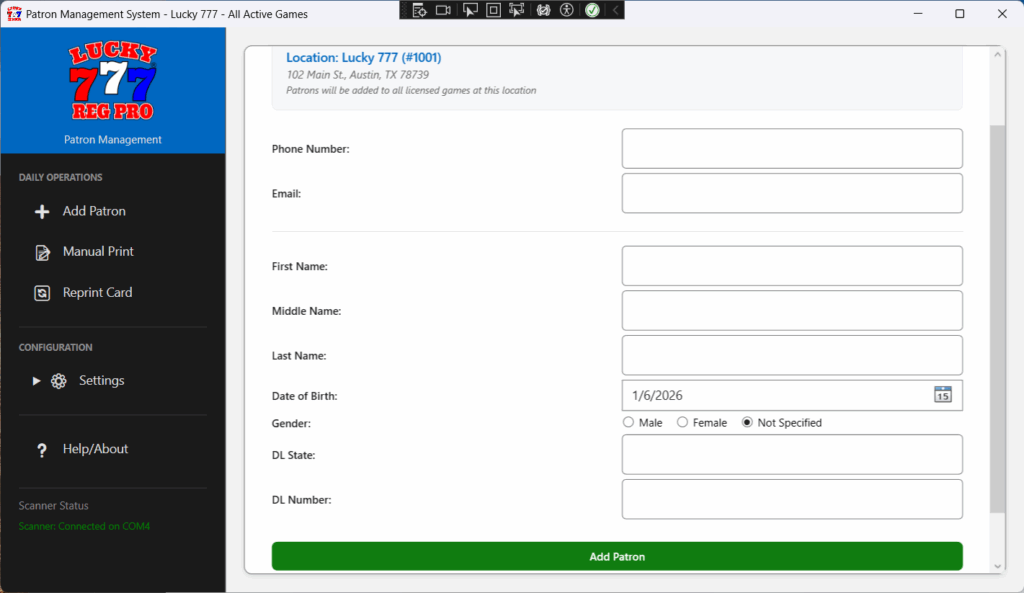Click the scrollbar down arrow
The image size is (1024, 593).
point(997,566)
